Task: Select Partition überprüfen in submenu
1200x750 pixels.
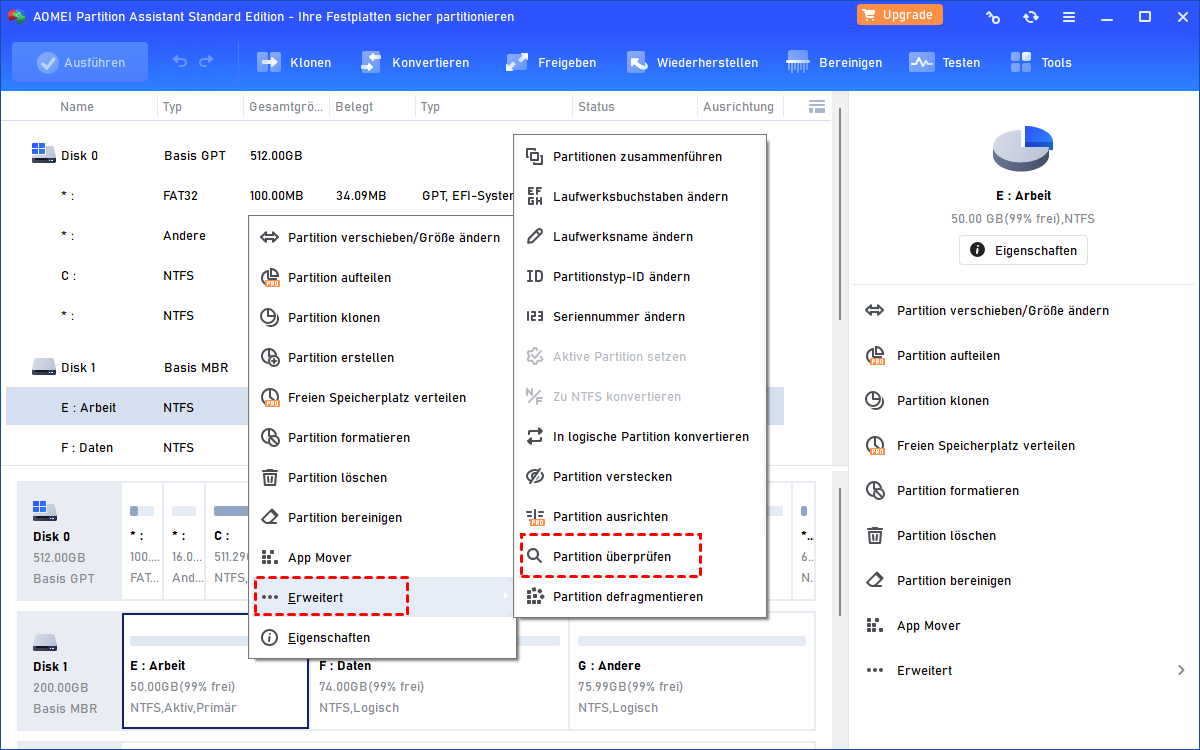Action: 611,556
